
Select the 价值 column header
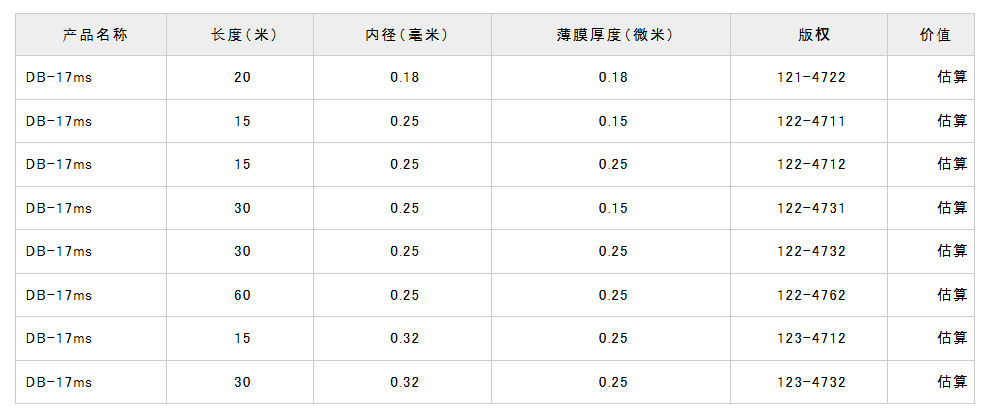[934, 35]
